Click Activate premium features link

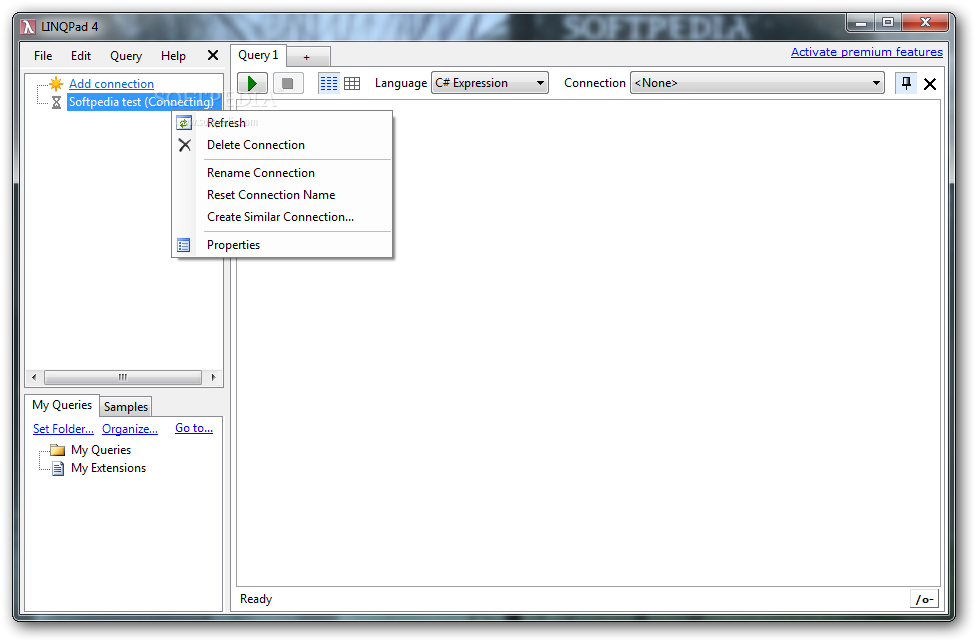tap(866, 52)
